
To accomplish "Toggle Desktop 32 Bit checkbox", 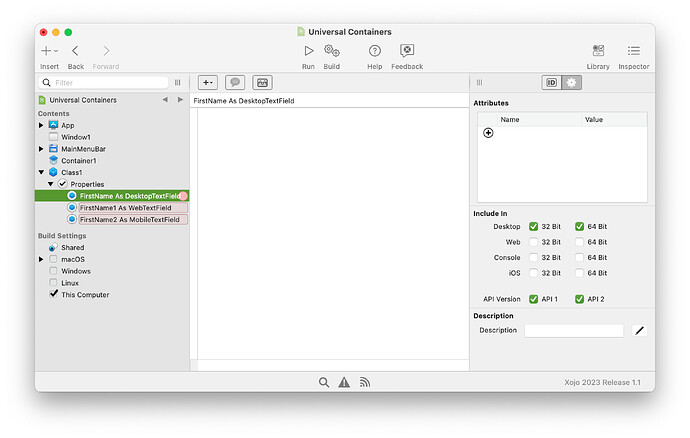I will point(533,226).
